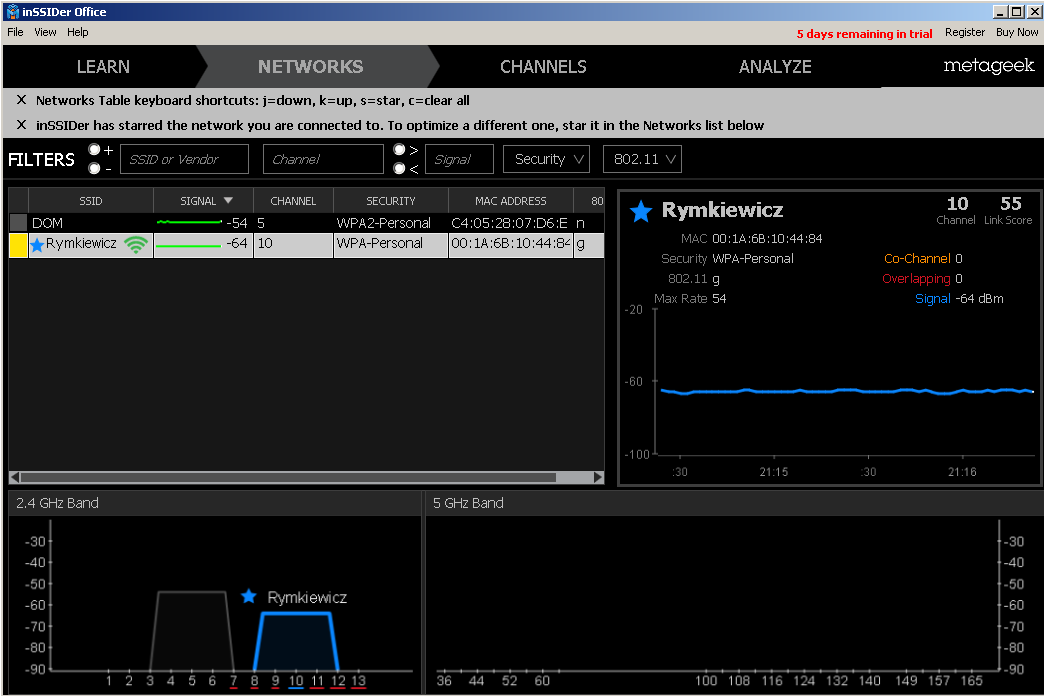Select the exclude (-) filter radio button
The width and height of the screenshot is (1044, 696).
(95, 169)
